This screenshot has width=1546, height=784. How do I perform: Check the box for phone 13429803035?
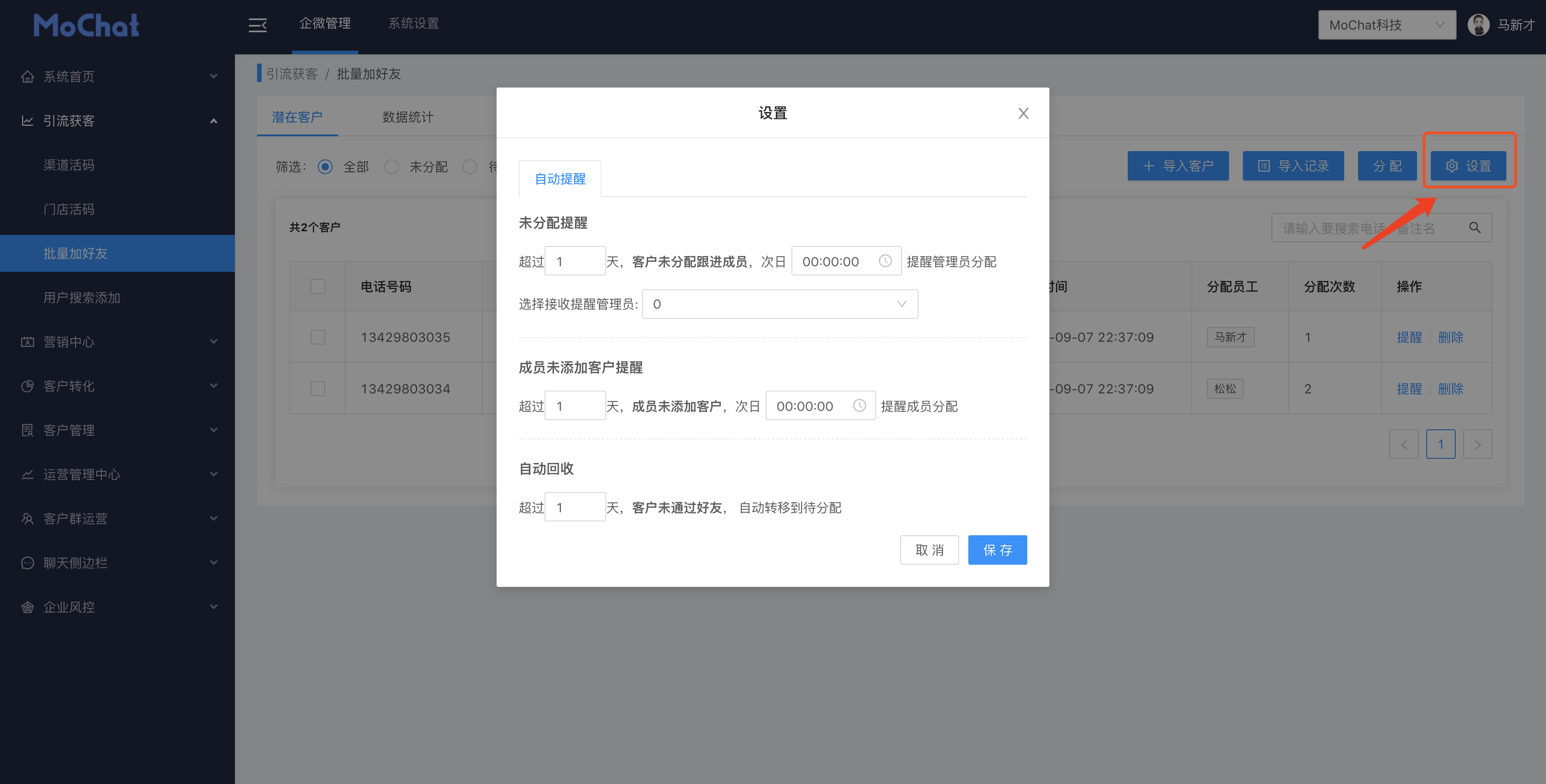point(317,337)
